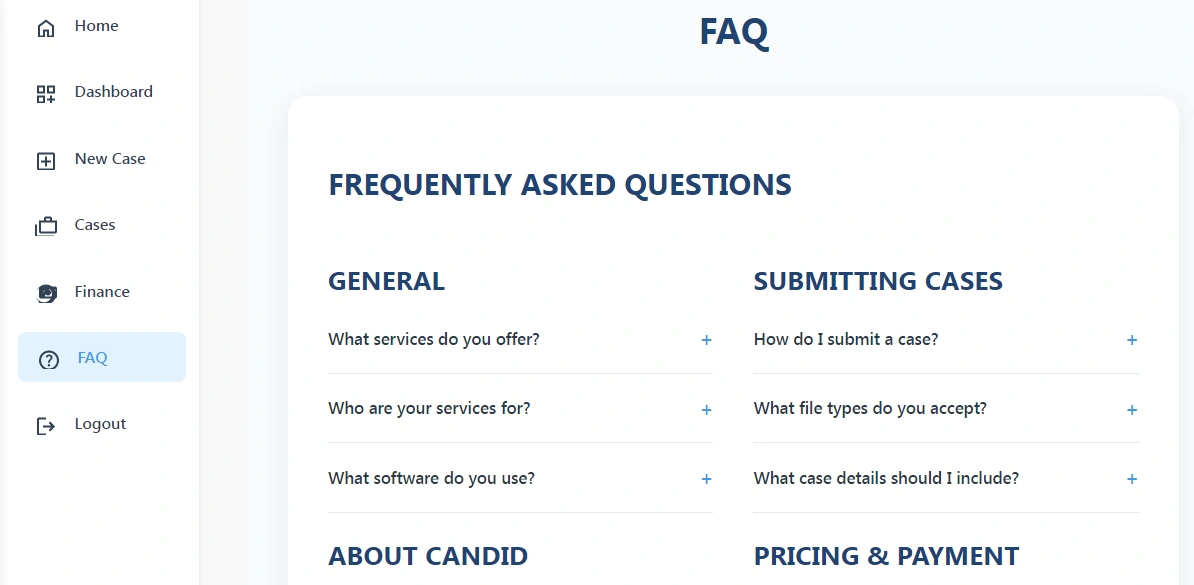
Task: Click the FAQ question mark icon
Action: [x=49, y=360]
